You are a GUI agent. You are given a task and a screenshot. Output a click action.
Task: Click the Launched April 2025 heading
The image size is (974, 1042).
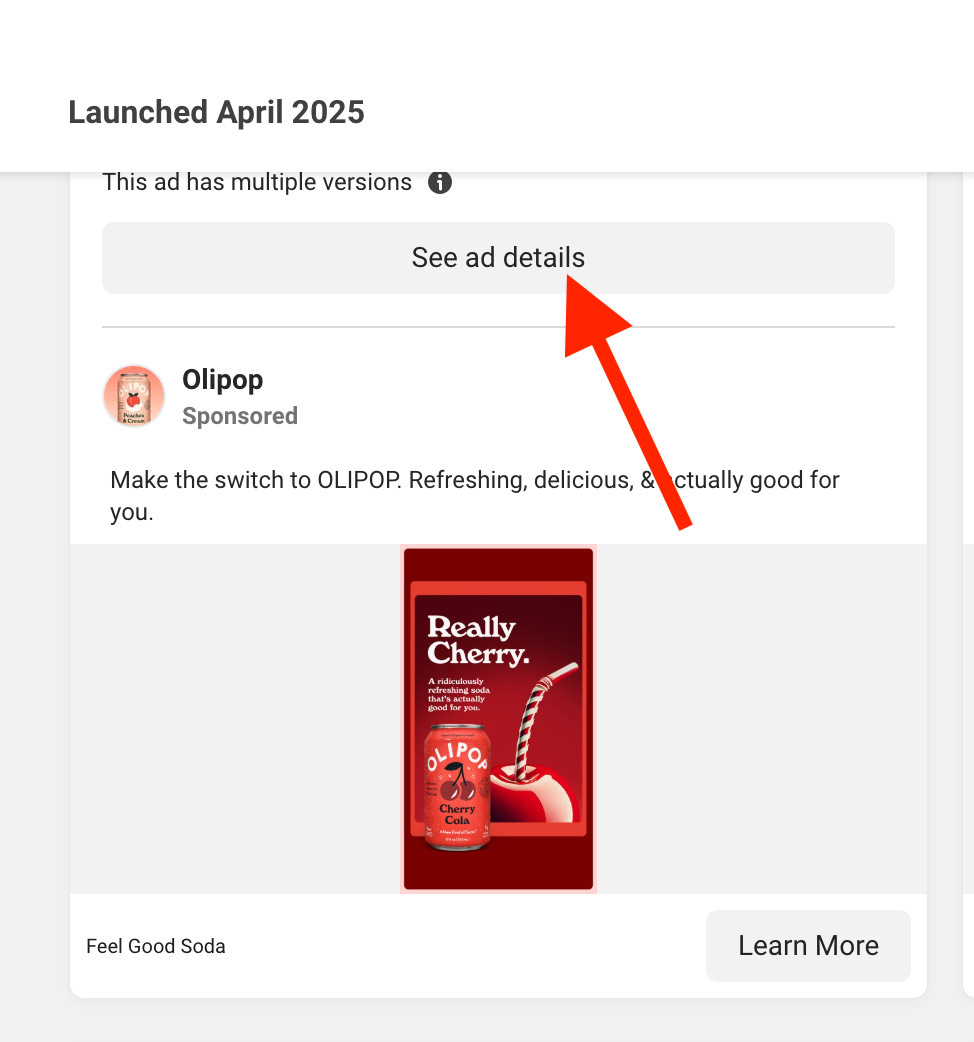pos(217,112)
